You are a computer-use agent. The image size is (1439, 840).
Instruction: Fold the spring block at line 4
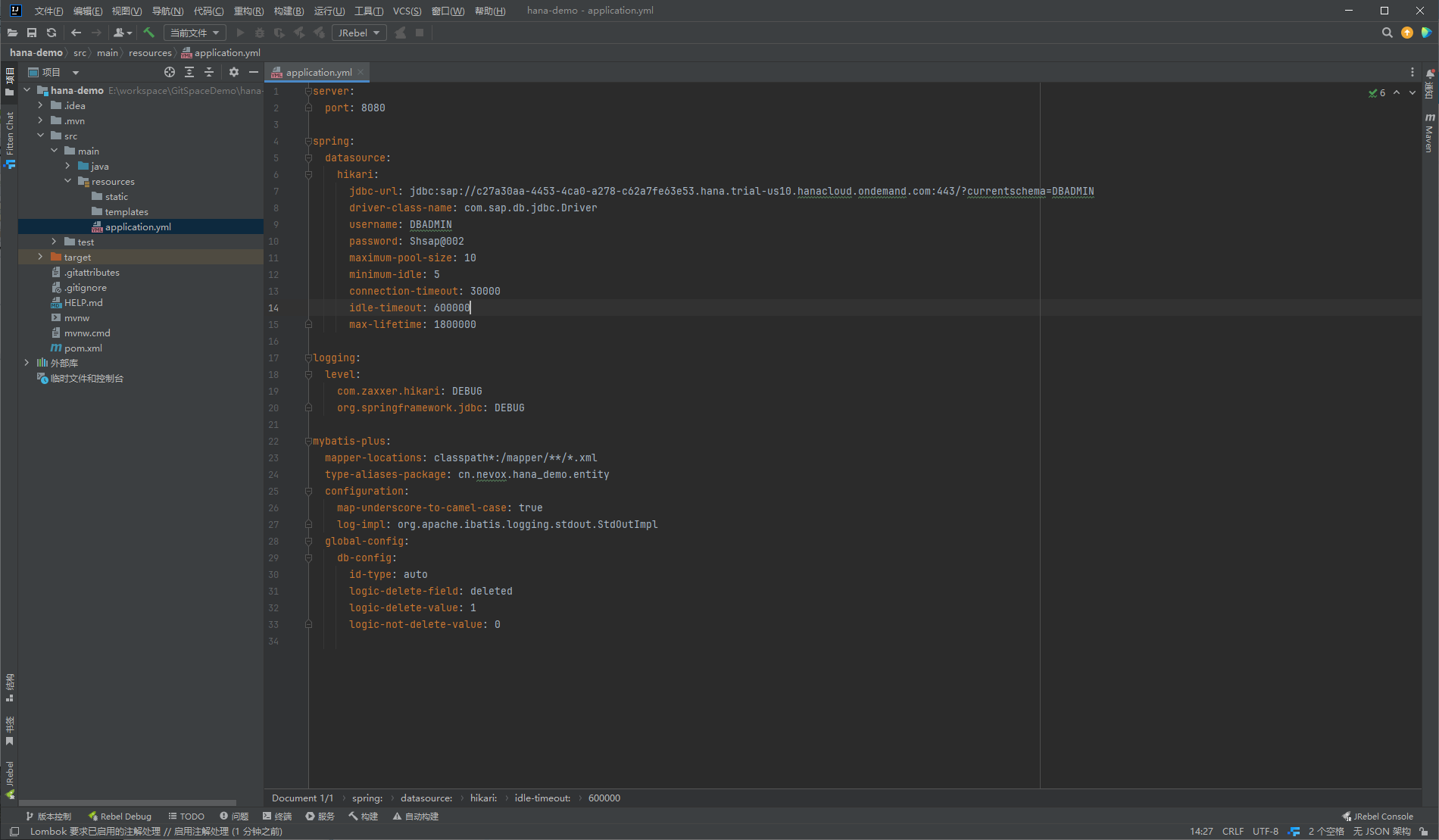click(308, 141)
